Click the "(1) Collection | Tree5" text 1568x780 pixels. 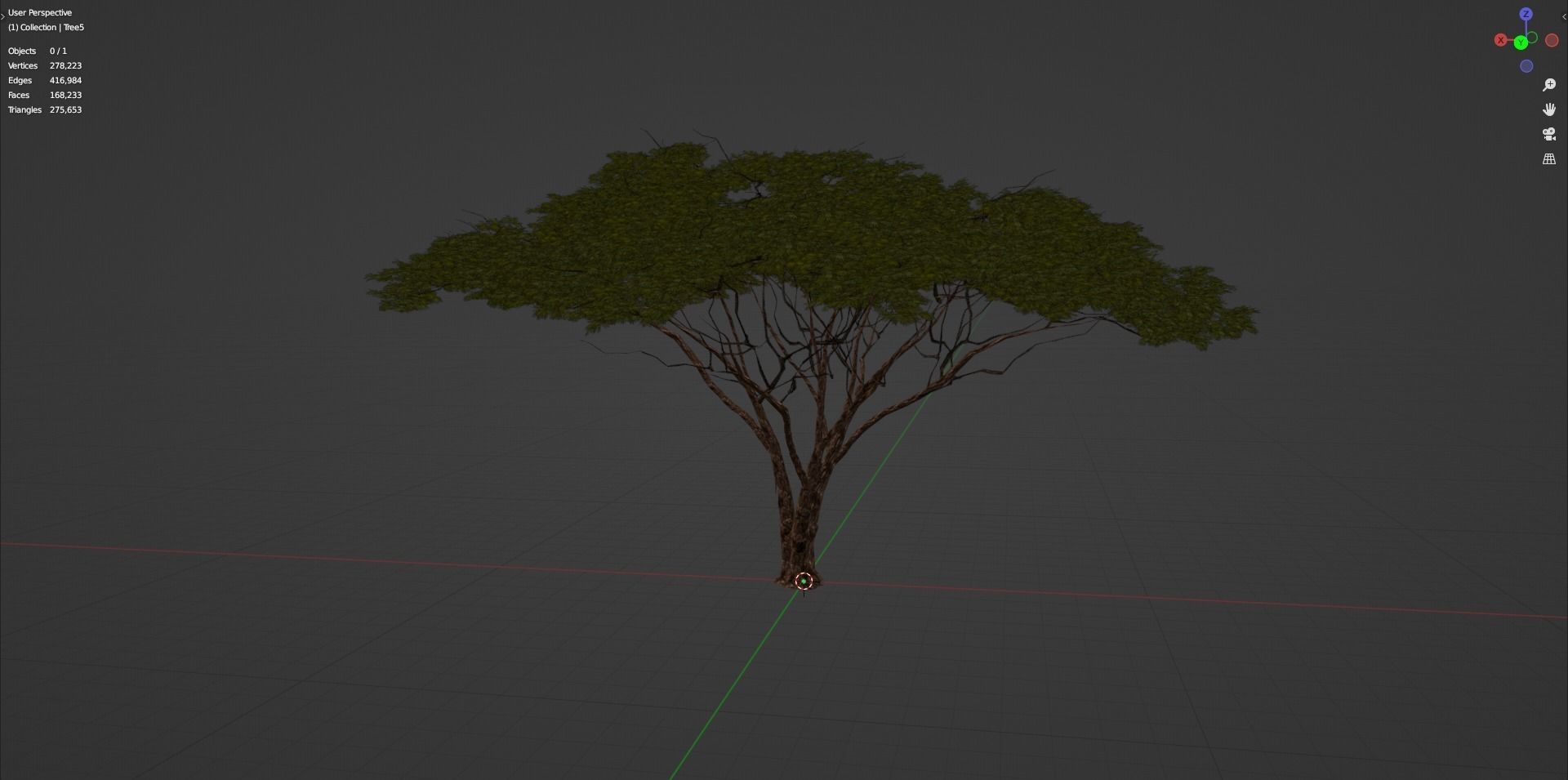coord(46,27)
